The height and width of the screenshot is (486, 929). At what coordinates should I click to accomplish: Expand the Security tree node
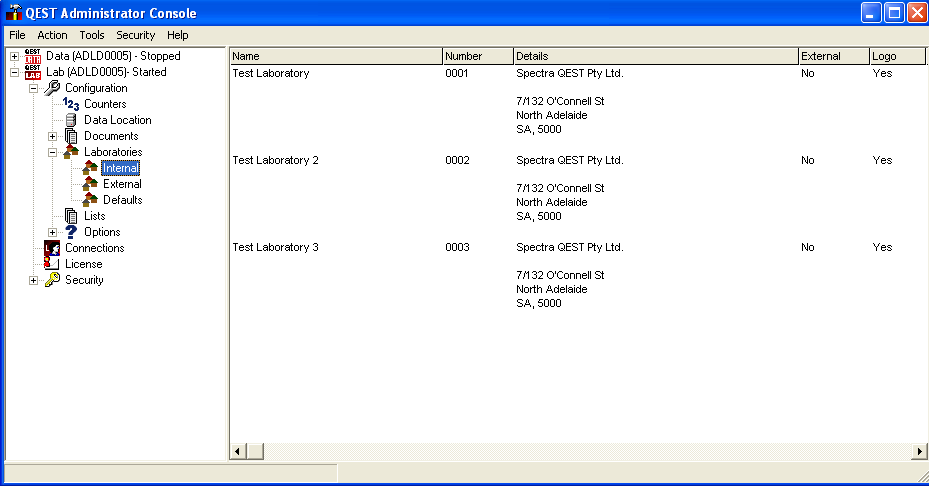point(33,280)
